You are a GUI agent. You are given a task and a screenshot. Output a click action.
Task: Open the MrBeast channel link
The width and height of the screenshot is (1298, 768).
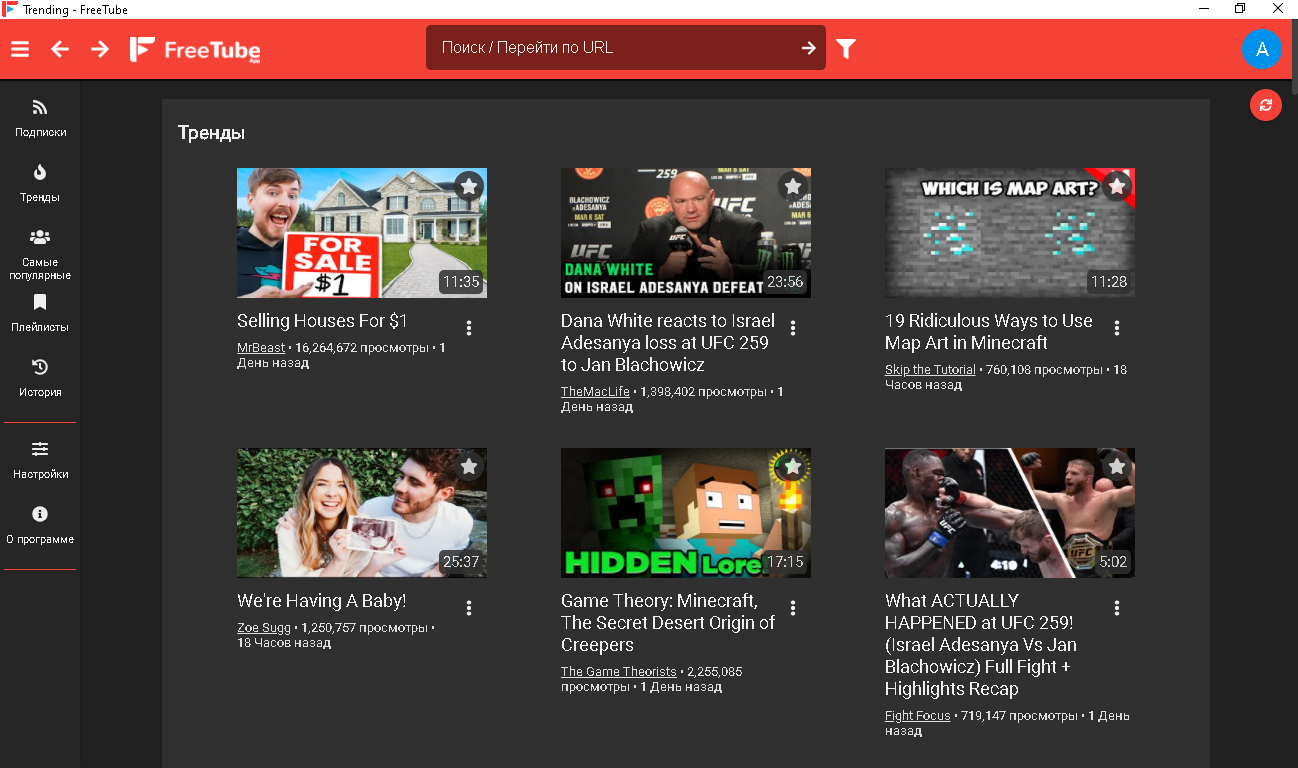click(x=261, y=348)
